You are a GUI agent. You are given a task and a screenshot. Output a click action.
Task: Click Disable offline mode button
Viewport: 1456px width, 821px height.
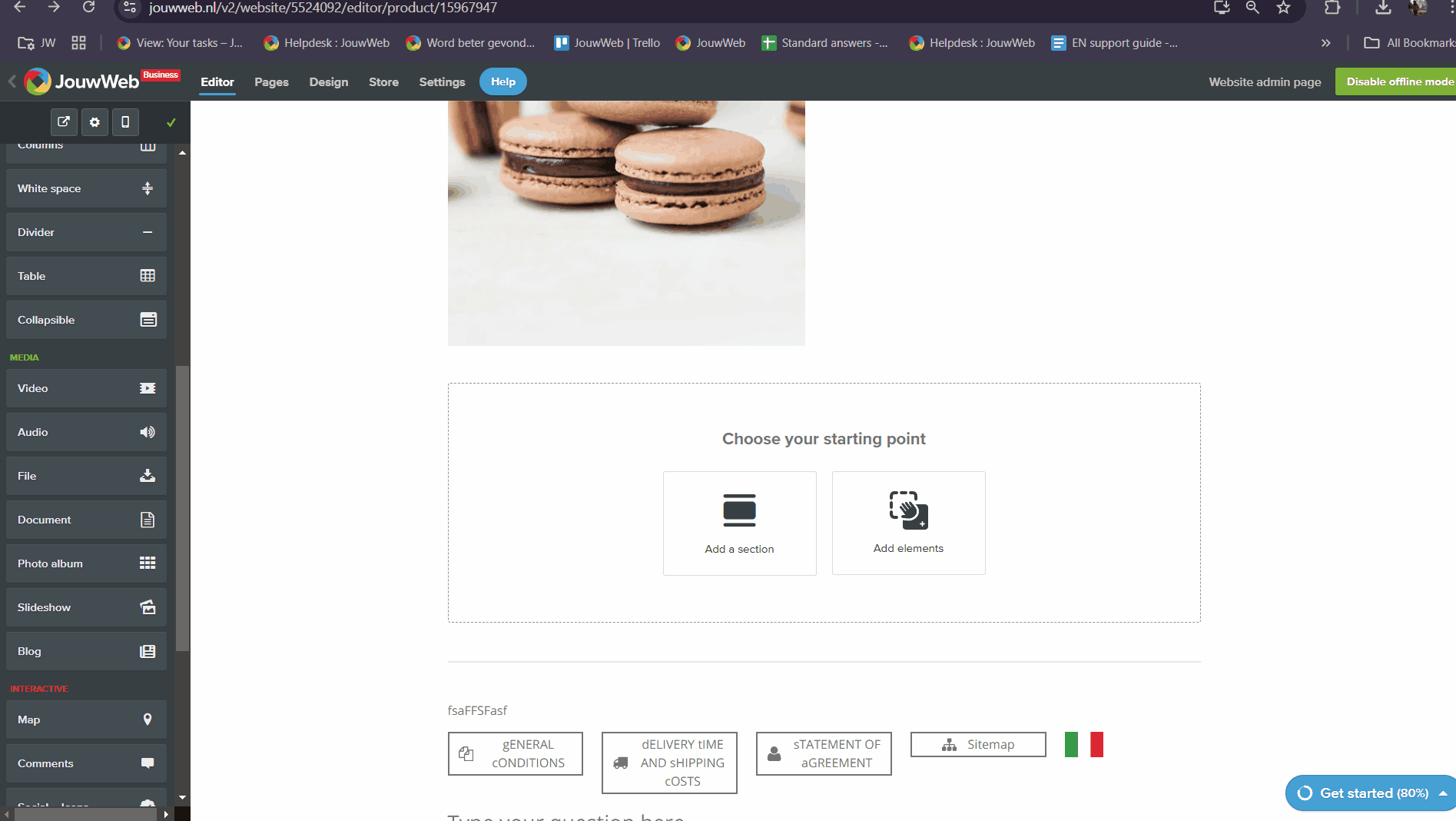(1397, 81)
